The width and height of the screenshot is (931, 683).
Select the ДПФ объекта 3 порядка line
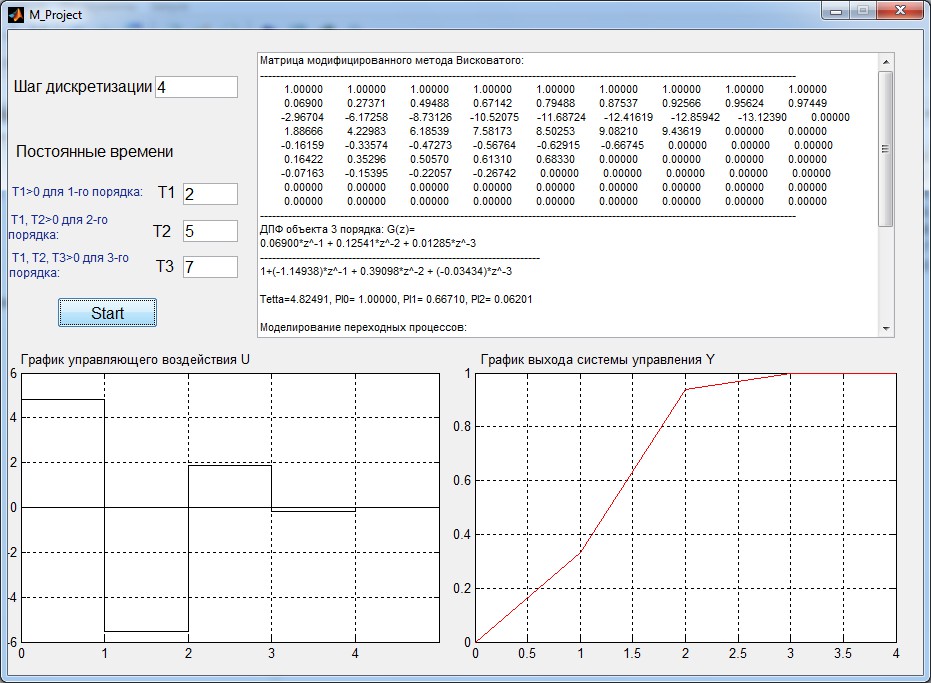337,229
